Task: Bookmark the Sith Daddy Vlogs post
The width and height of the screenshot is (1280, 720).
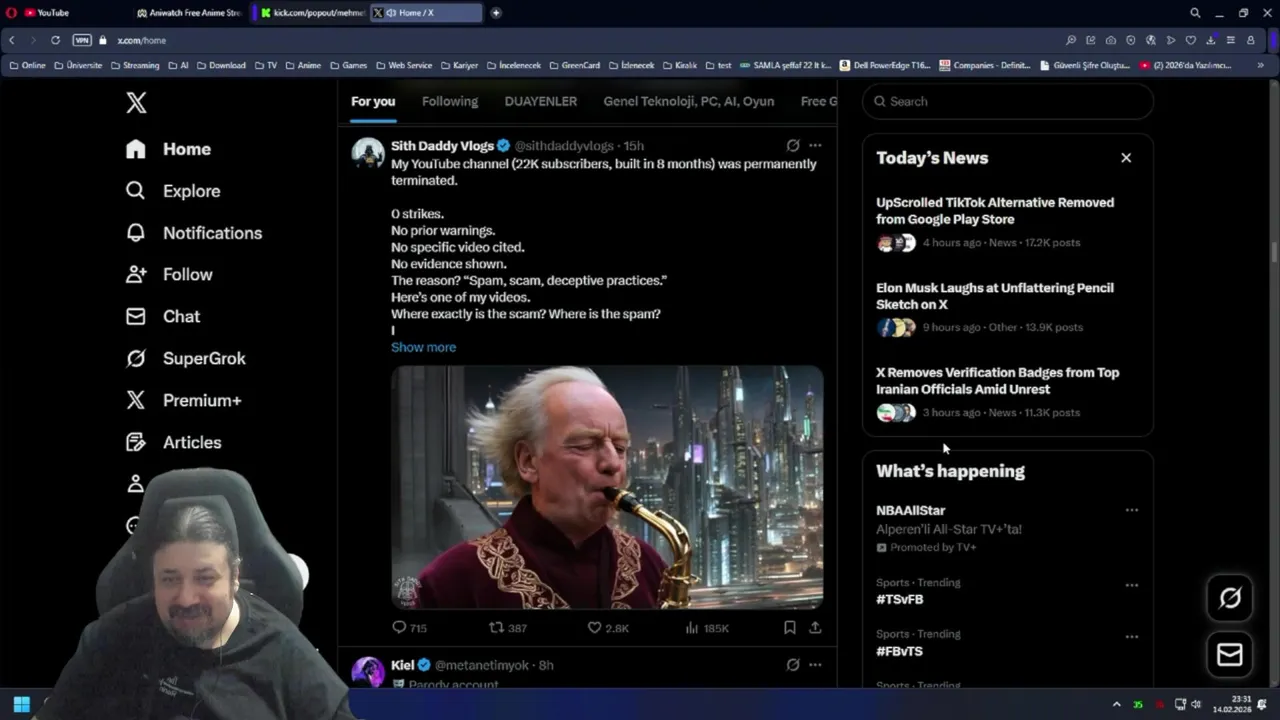Action: [x=789, y=628]
